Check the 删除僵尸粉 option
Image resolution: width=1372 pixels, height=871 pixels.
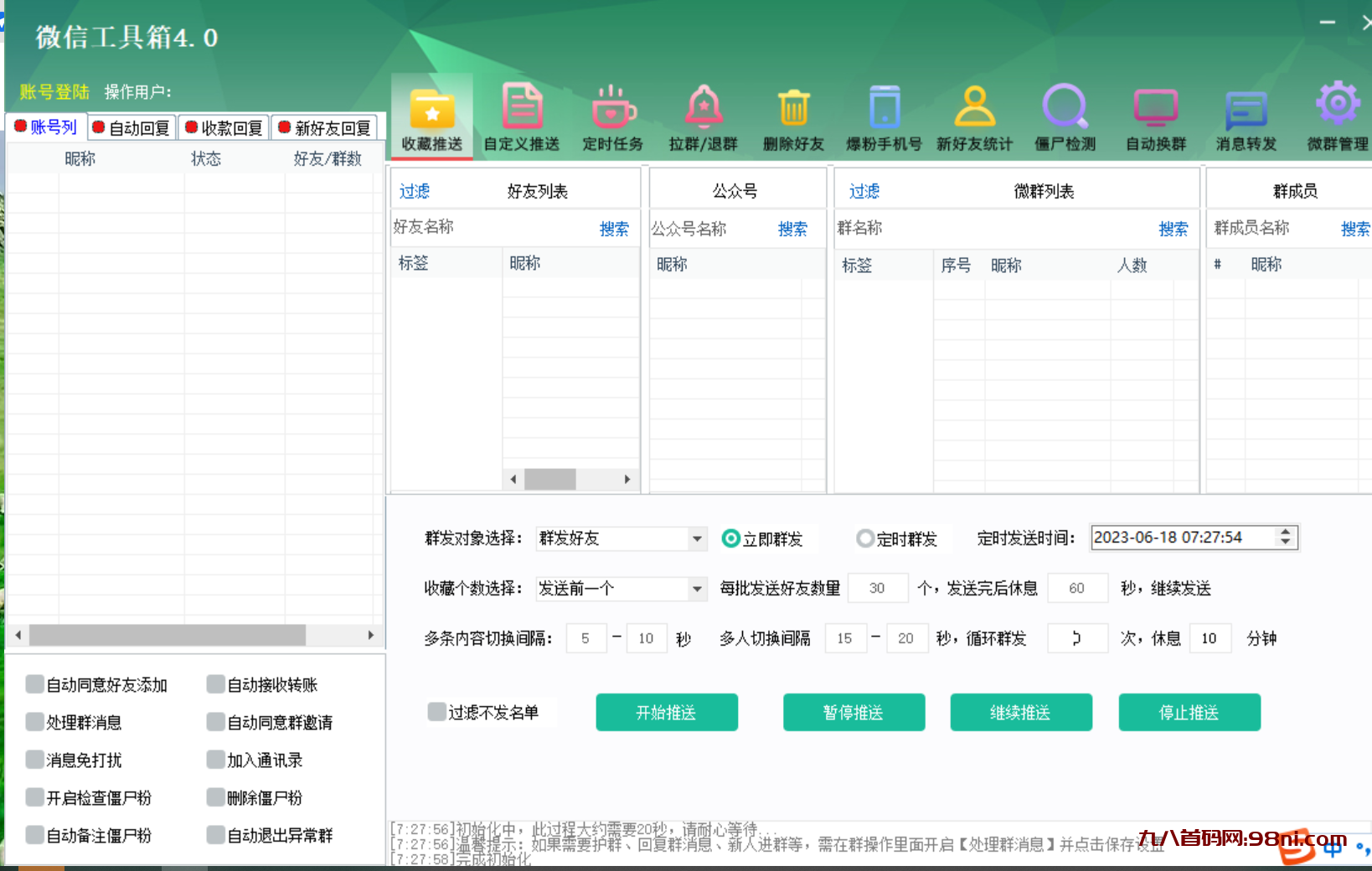point(216,797)
